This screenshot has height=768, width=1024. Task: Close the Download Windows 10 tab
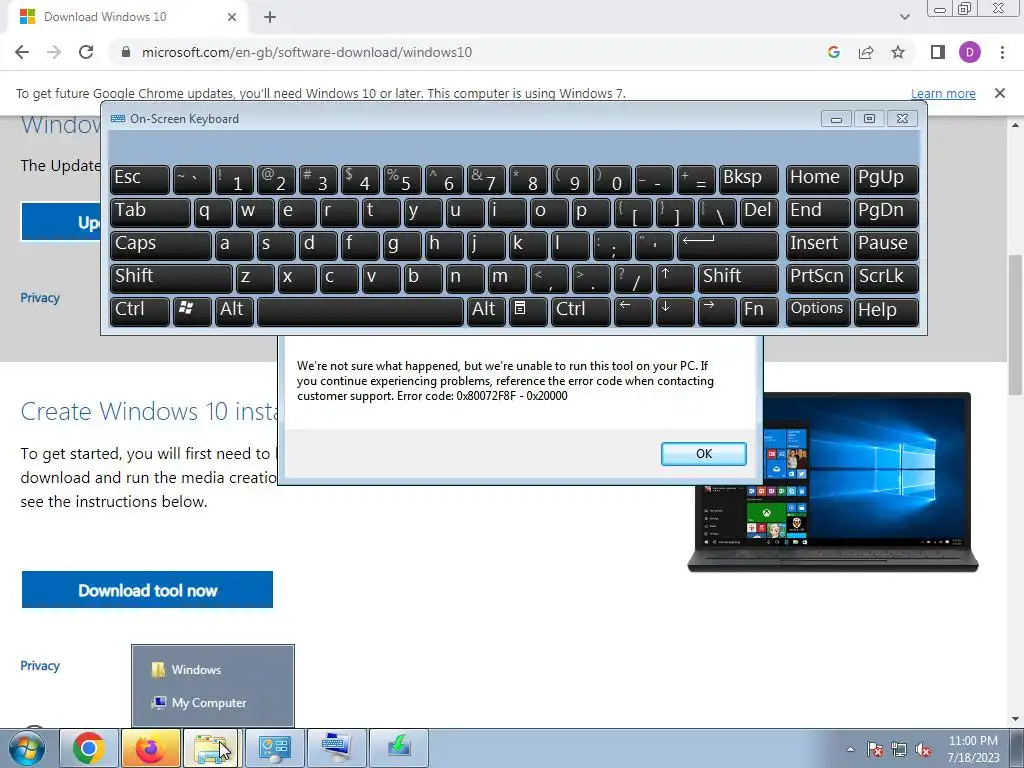[x=232, y=17]
